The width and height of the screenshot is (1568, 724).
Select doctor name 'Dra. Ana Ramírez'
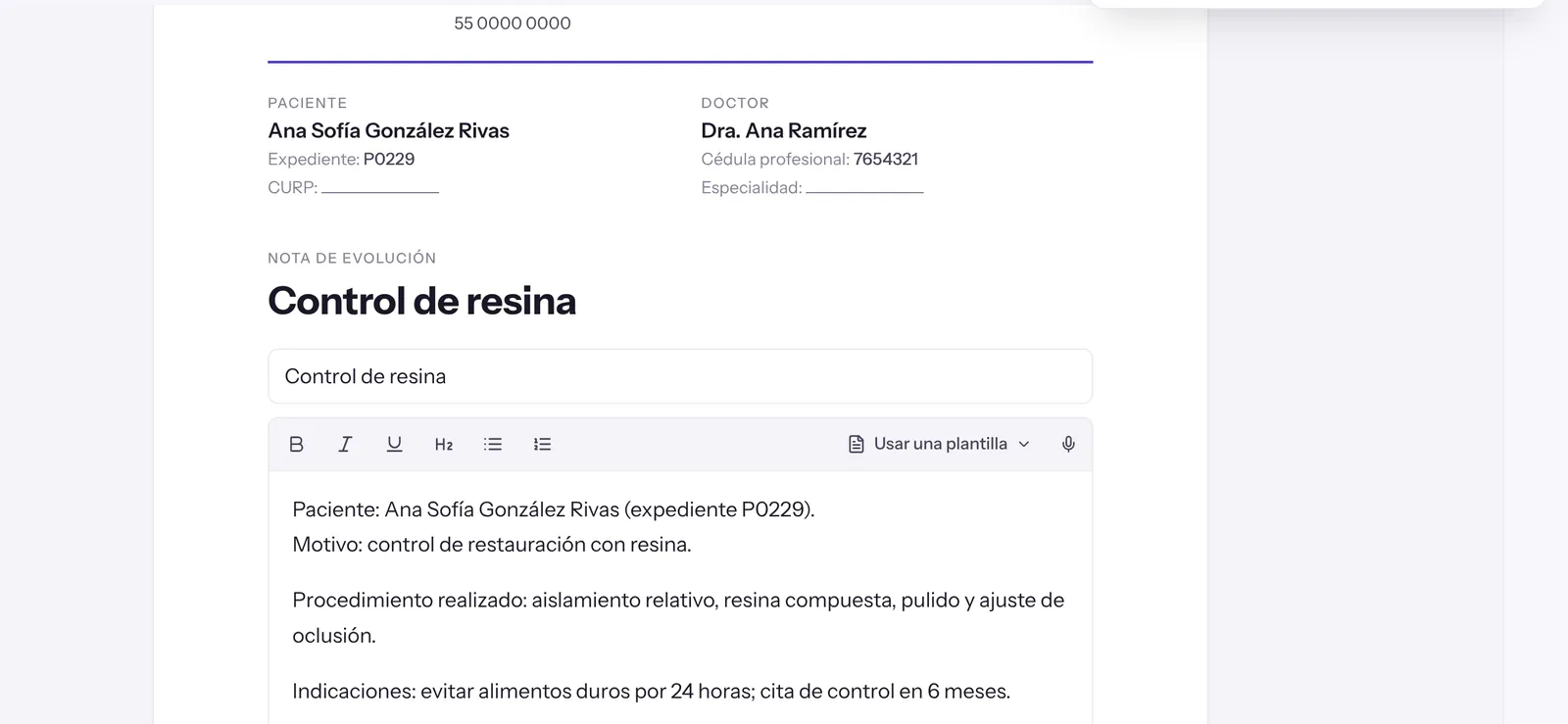pos(784,130)
